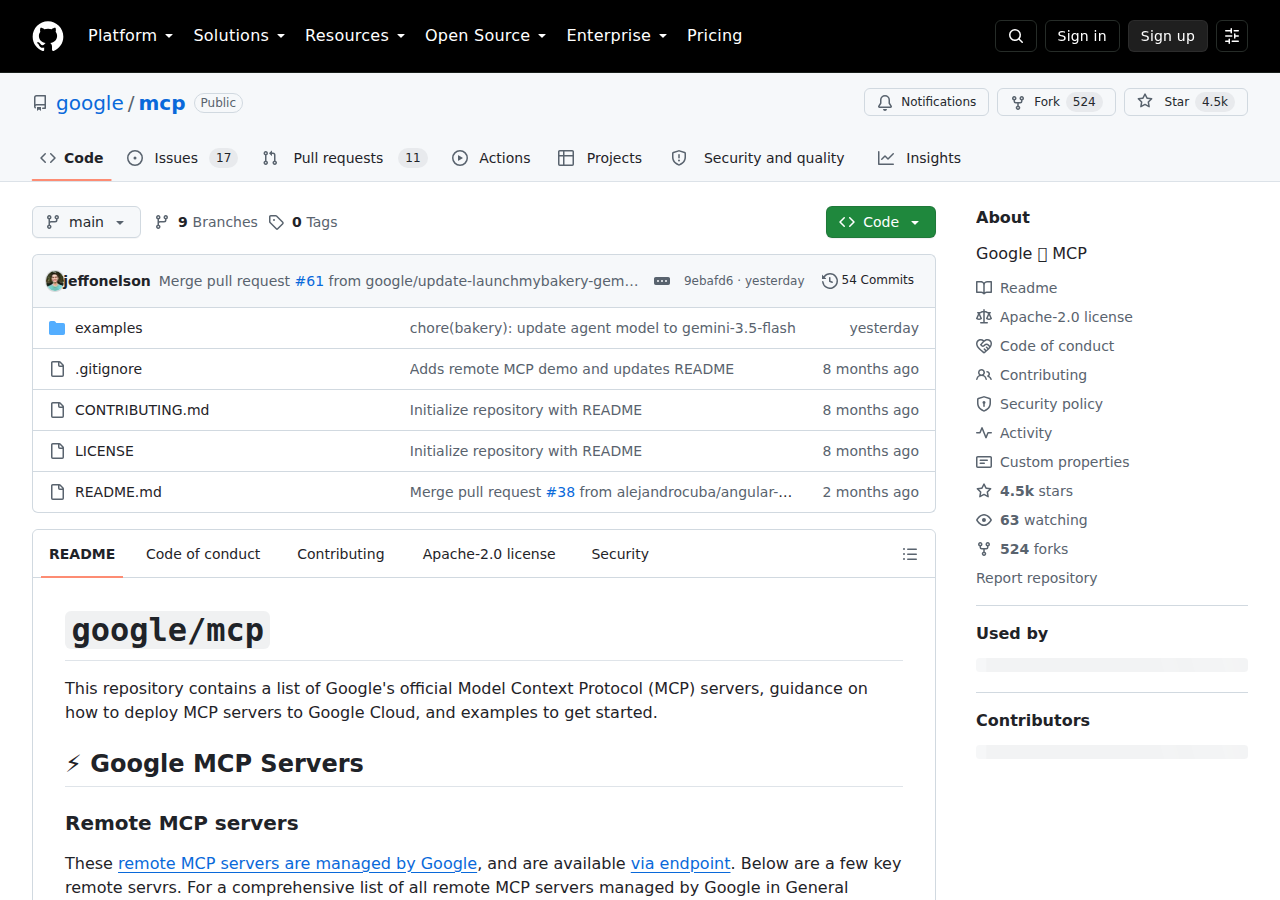Click the branches icon next to 9 Branches
This screenshot has height=900, width=1280.
click(162, 222)
